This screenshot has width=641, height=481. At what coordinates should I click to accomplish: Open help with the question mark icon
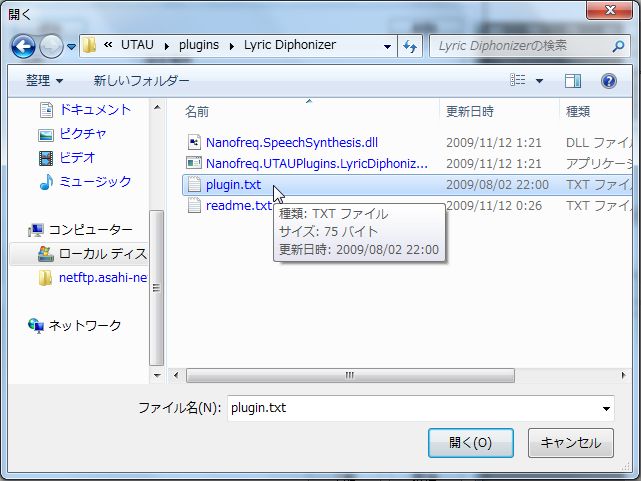[608, 81]
